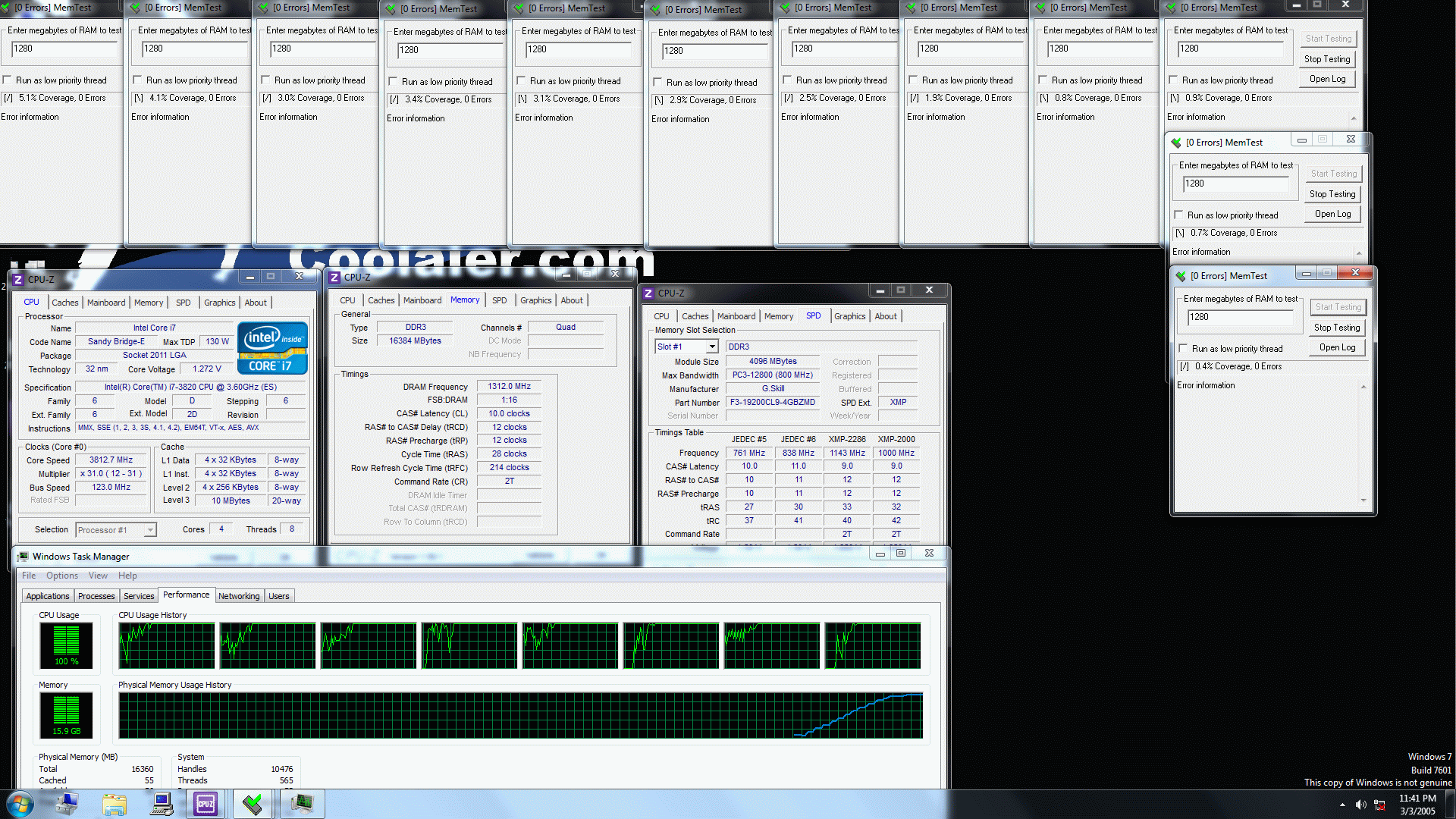
Task: Click the network flag tray icon
Action: tap(1379, 805)
